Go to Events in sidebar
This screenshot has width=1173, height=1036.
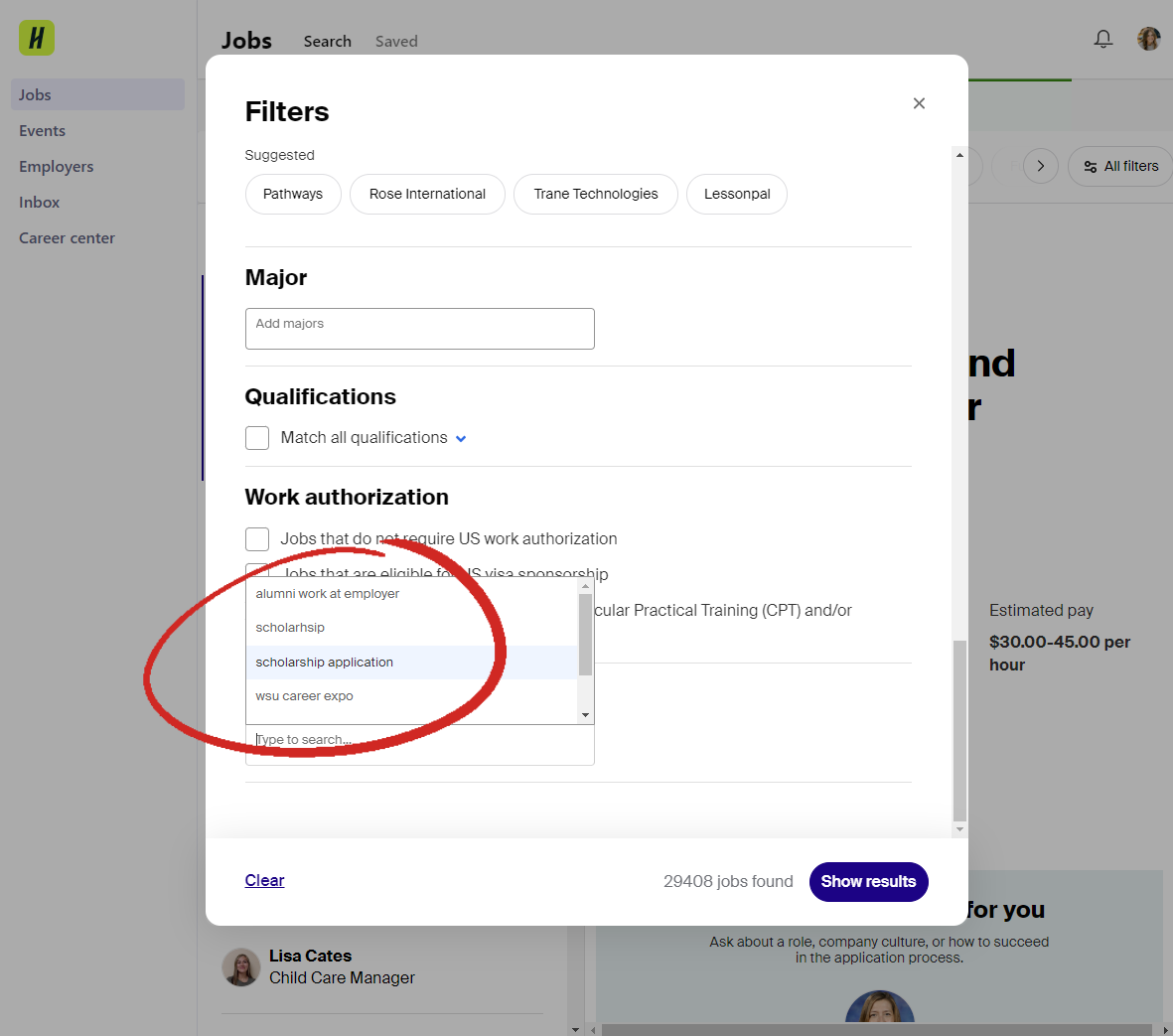43,131
